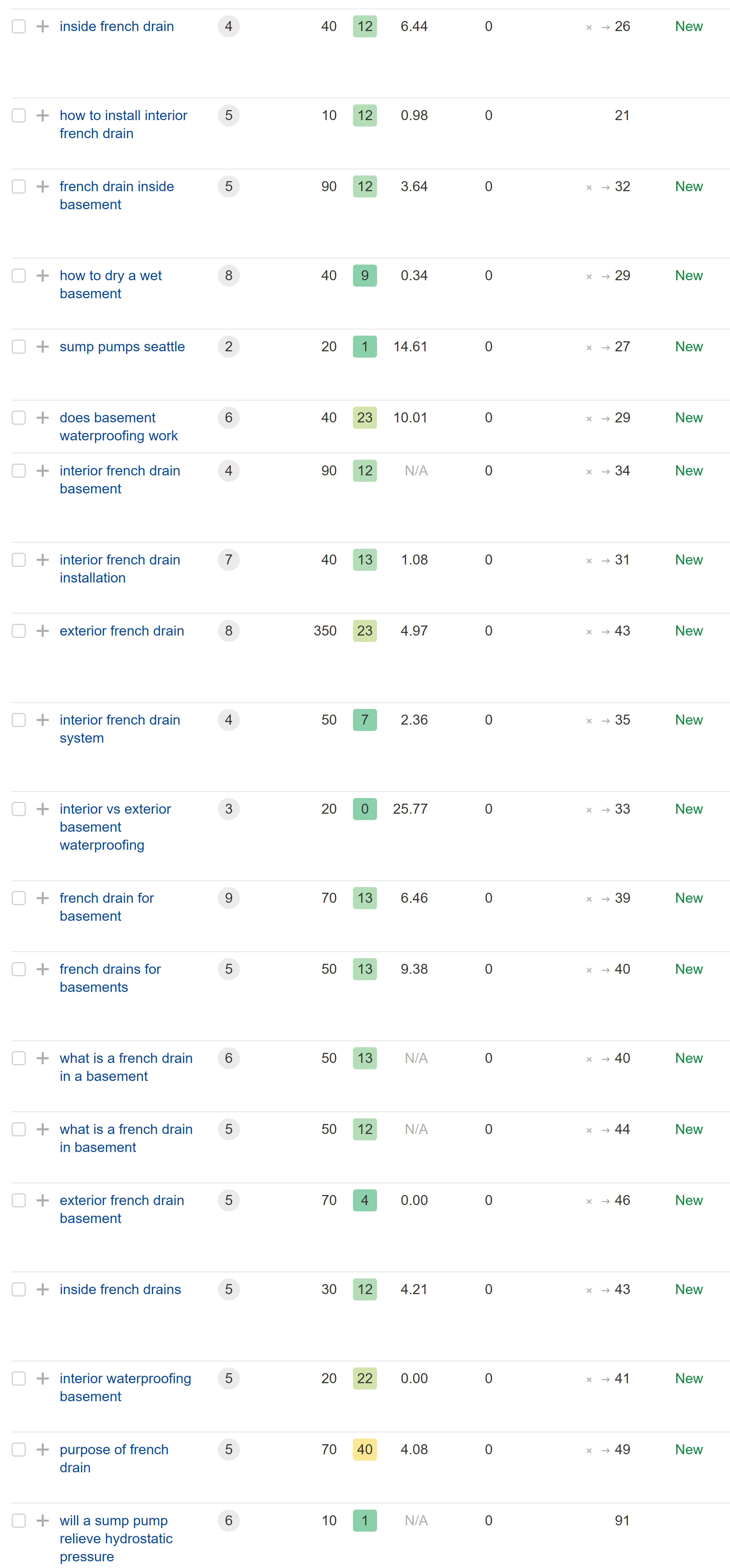730x1568 pixels.
Task: Open 'interior waterproofing basement' keyword link
Action: click(125, 1387)
